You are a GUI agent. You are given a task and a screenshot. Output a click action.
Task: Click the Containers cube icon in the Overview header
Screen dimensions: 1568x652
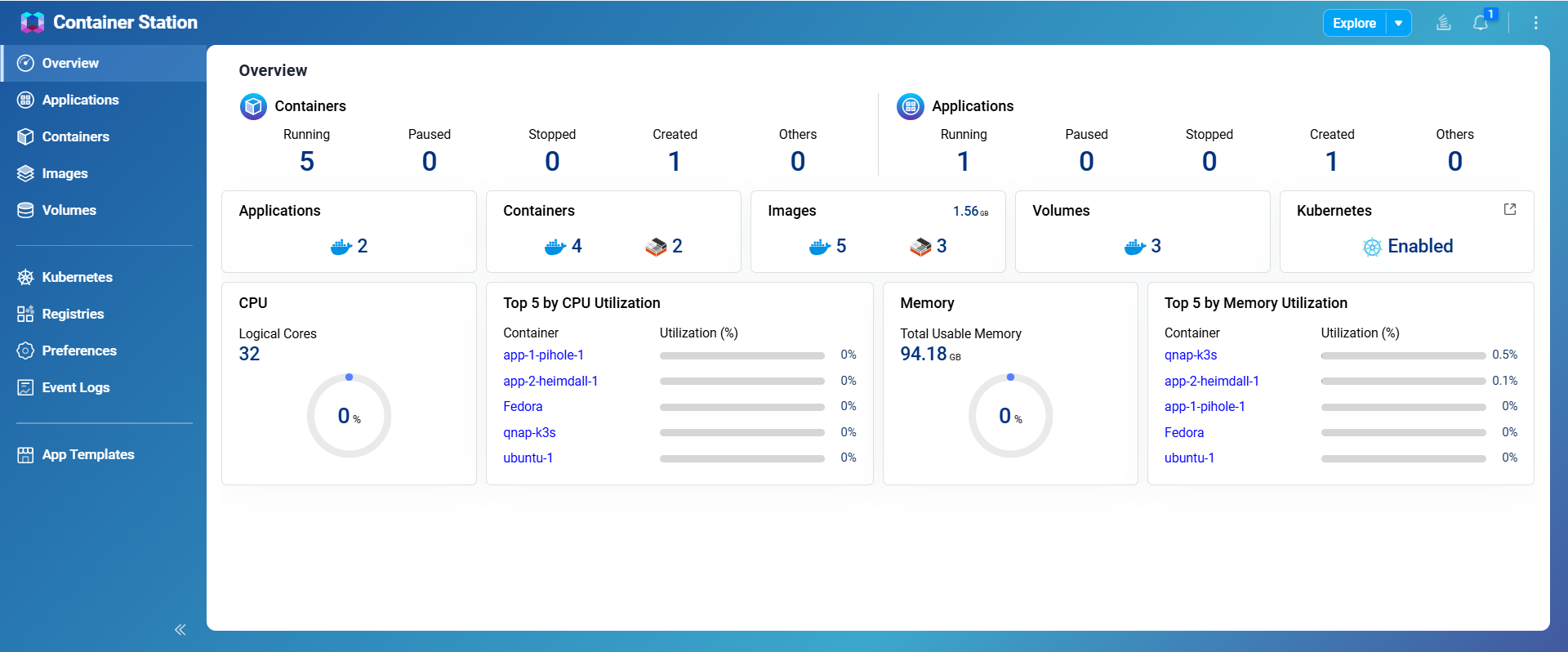point(253,106)
